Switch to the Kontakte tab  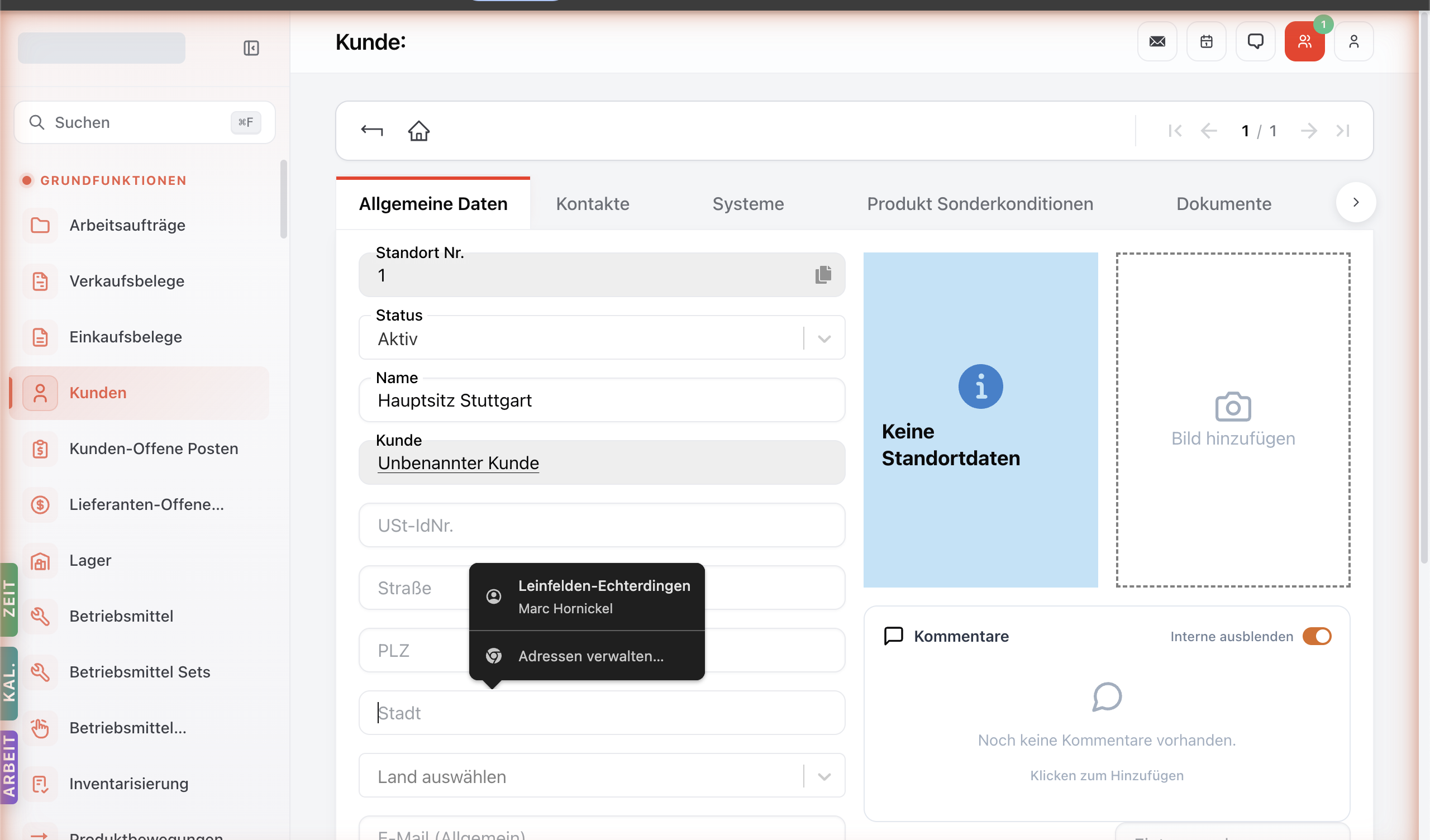tap(593, 203)
